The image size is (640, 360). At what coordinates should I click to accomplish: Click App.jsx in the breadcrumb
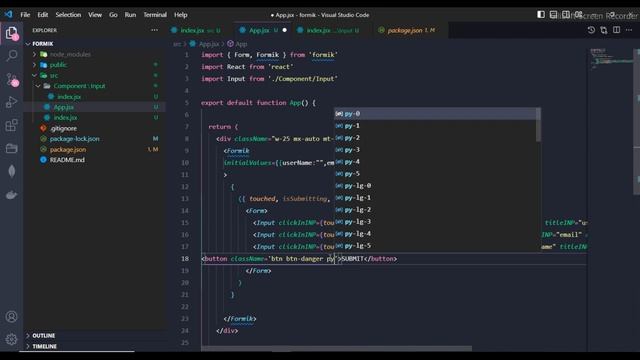tap(204, 44)
